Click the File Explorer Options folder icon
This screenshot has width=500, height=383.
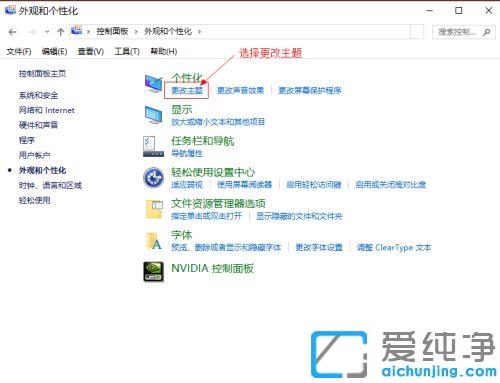(x=154, y=209)
